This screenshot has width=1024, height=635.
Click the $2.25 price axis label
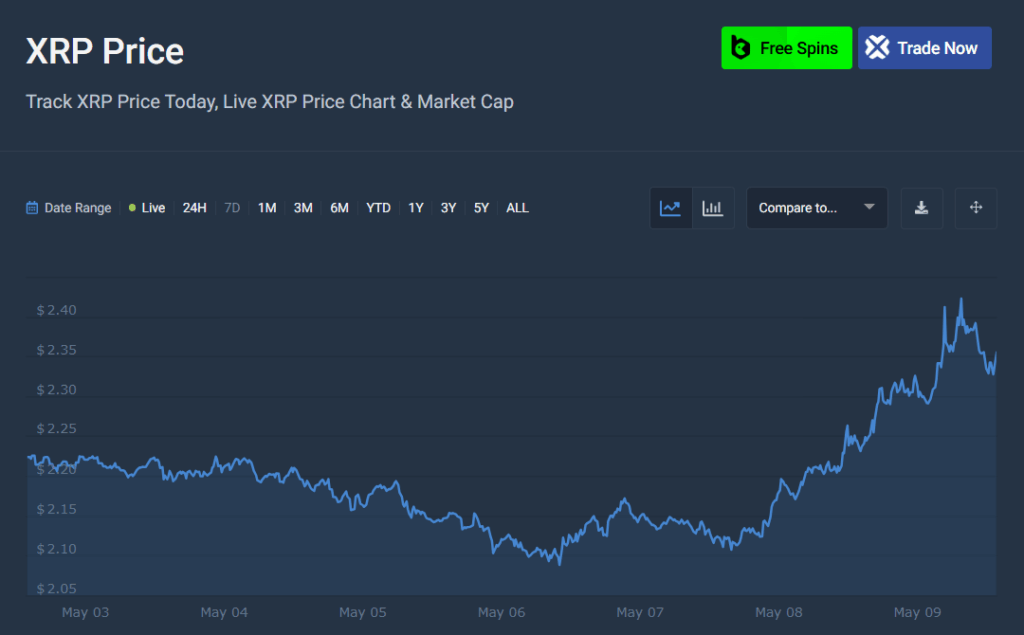coord(56,429)
